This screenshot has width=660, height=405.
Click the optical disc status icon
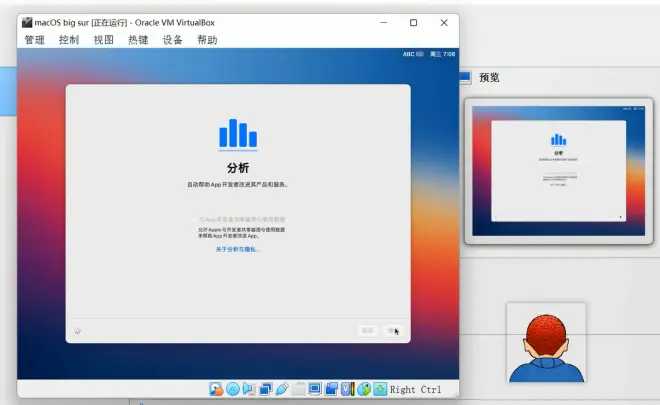[x=233, y=389]
